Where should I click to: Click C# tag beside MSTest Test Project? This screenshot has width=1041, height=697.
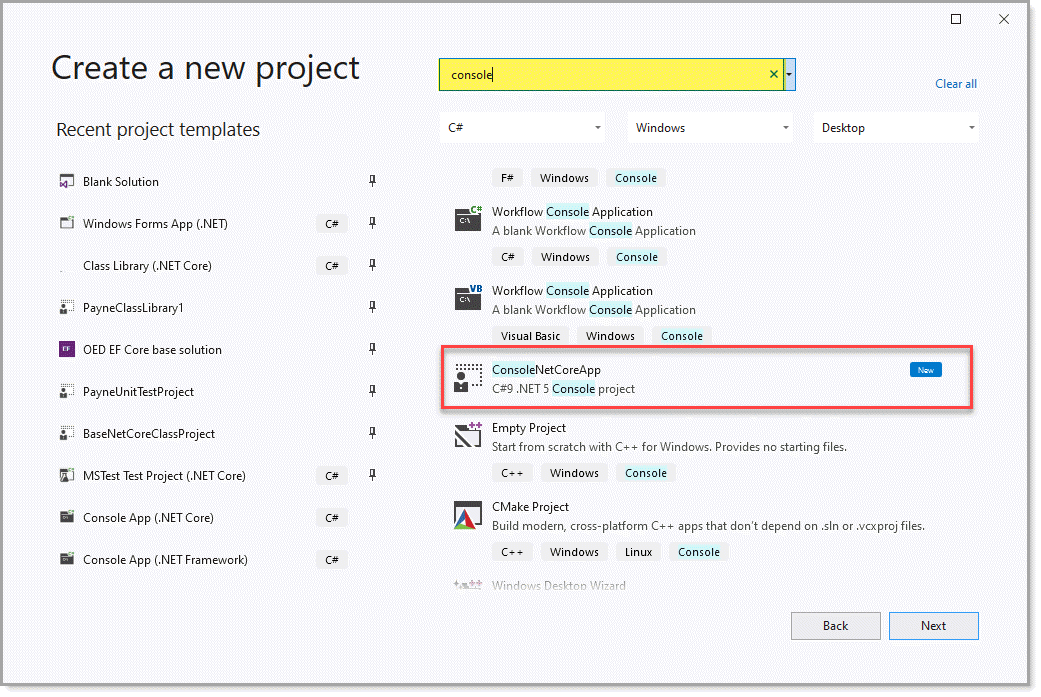click(x=332, y=475)
